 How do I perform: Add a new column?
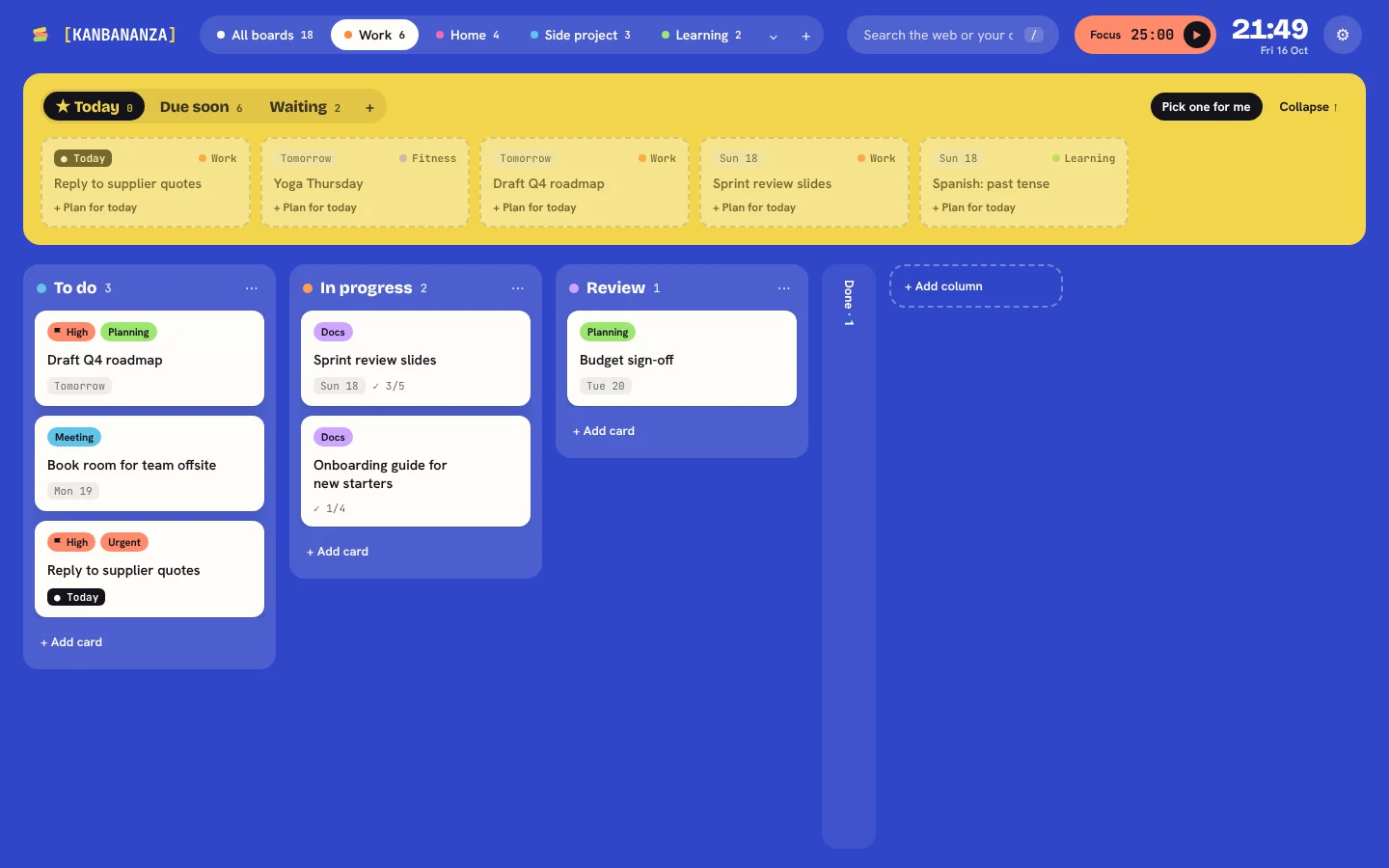(976, 286)
